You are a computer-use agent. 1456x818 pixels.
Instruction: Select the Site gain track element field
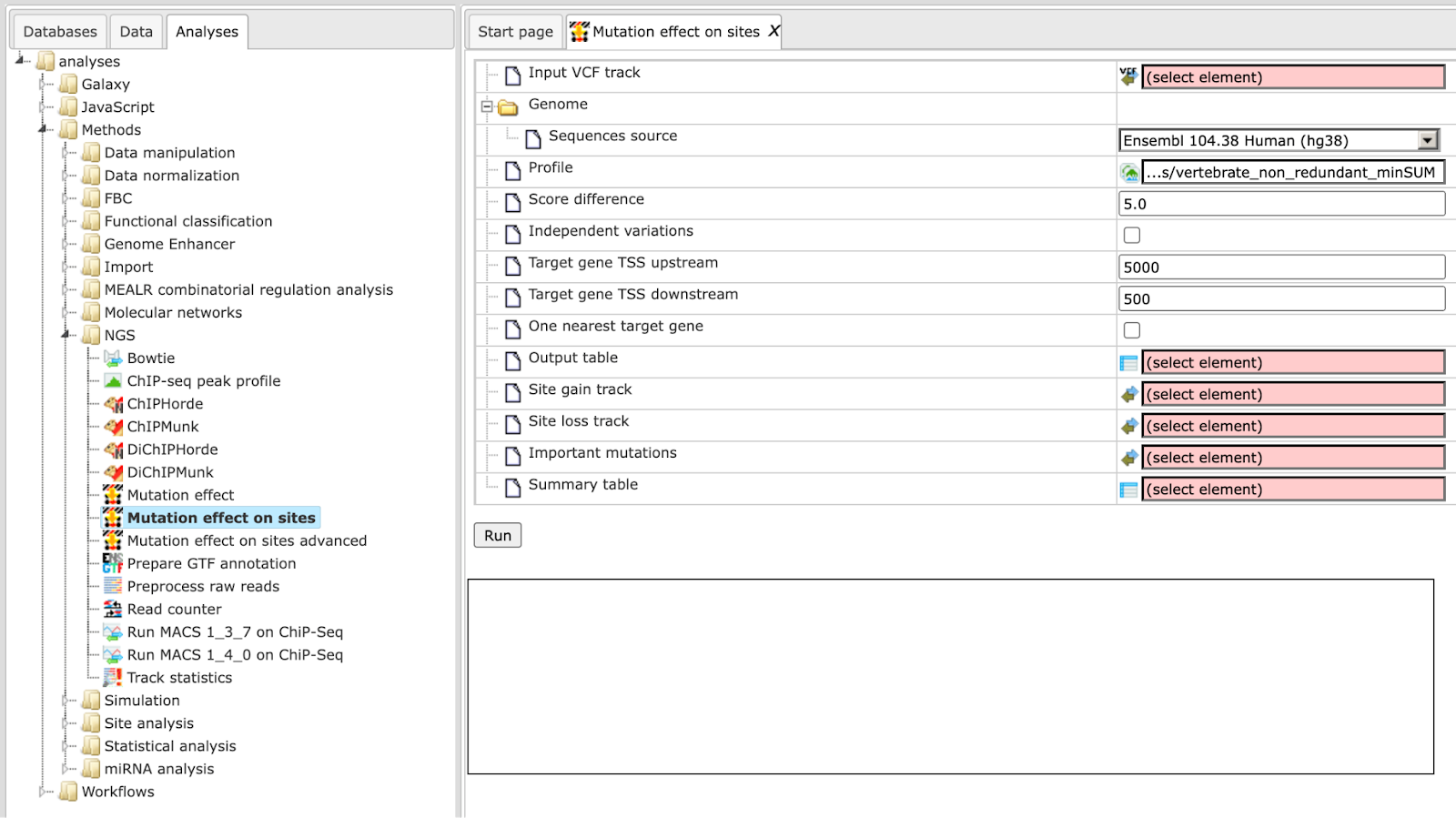point(1293,394)
